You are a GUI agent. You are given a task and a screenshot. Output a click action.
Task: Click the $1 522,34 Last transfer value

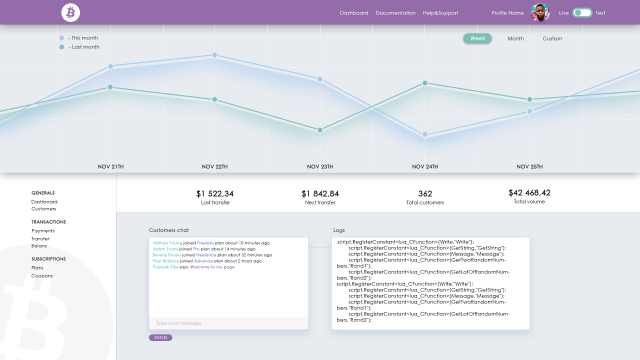pos(215,193)
